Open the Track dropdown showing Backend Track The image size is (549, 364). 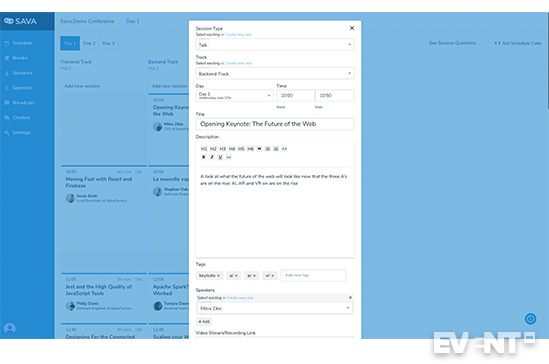click(x=275, y=74)
